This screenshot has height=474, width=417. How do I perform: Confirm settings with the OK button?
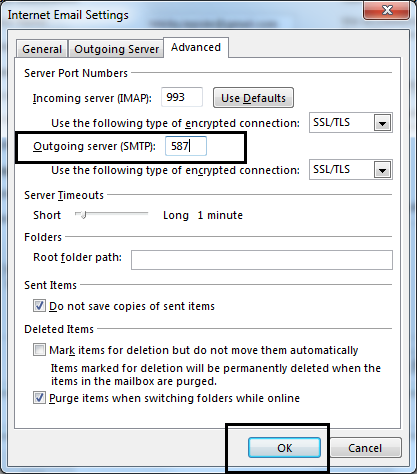[x=284, y=448]
